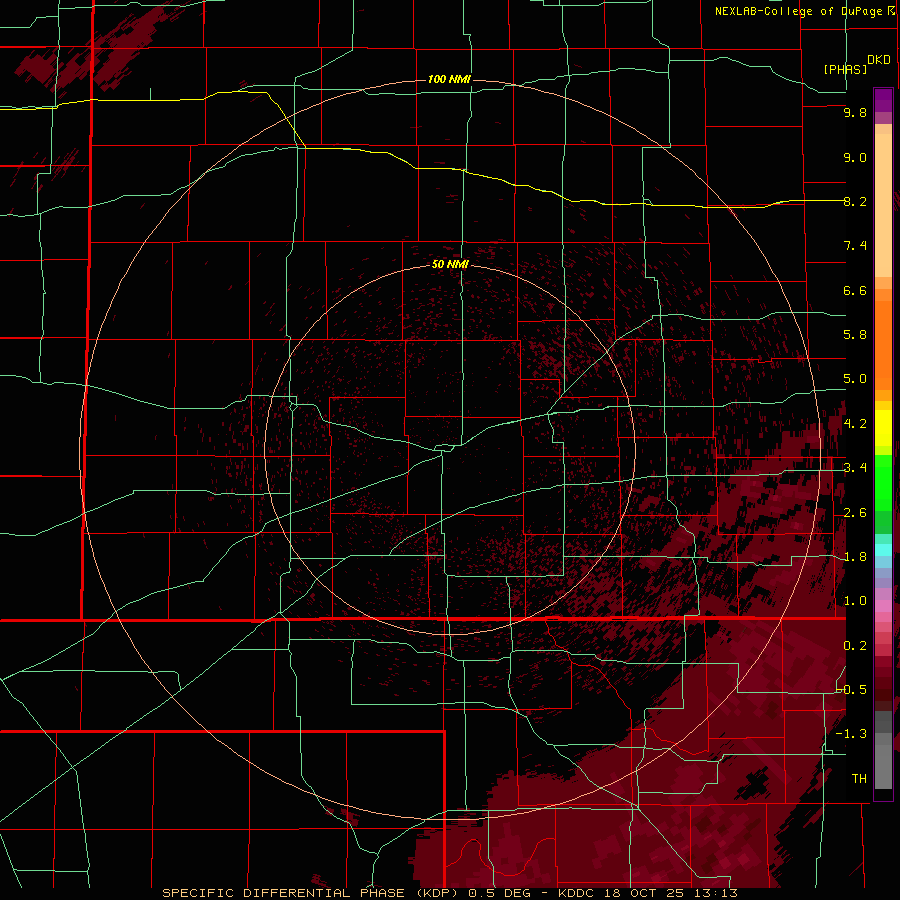This screenshot has width=900, height=900.
Task: Click the 8.2 value on the scale
Action: click(855, 202)
